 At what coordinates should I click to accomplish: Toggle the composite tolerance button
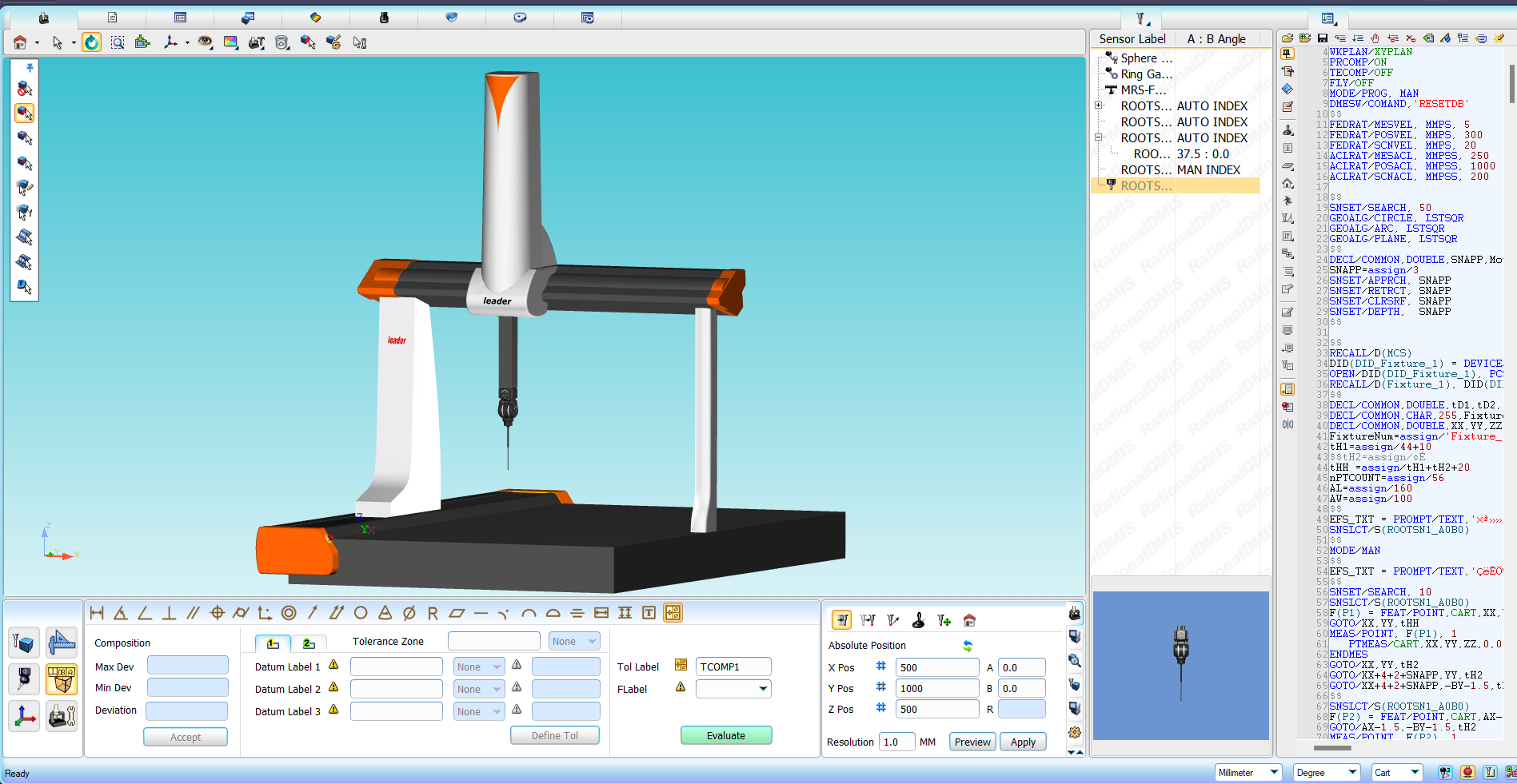(x=673, y=613)
